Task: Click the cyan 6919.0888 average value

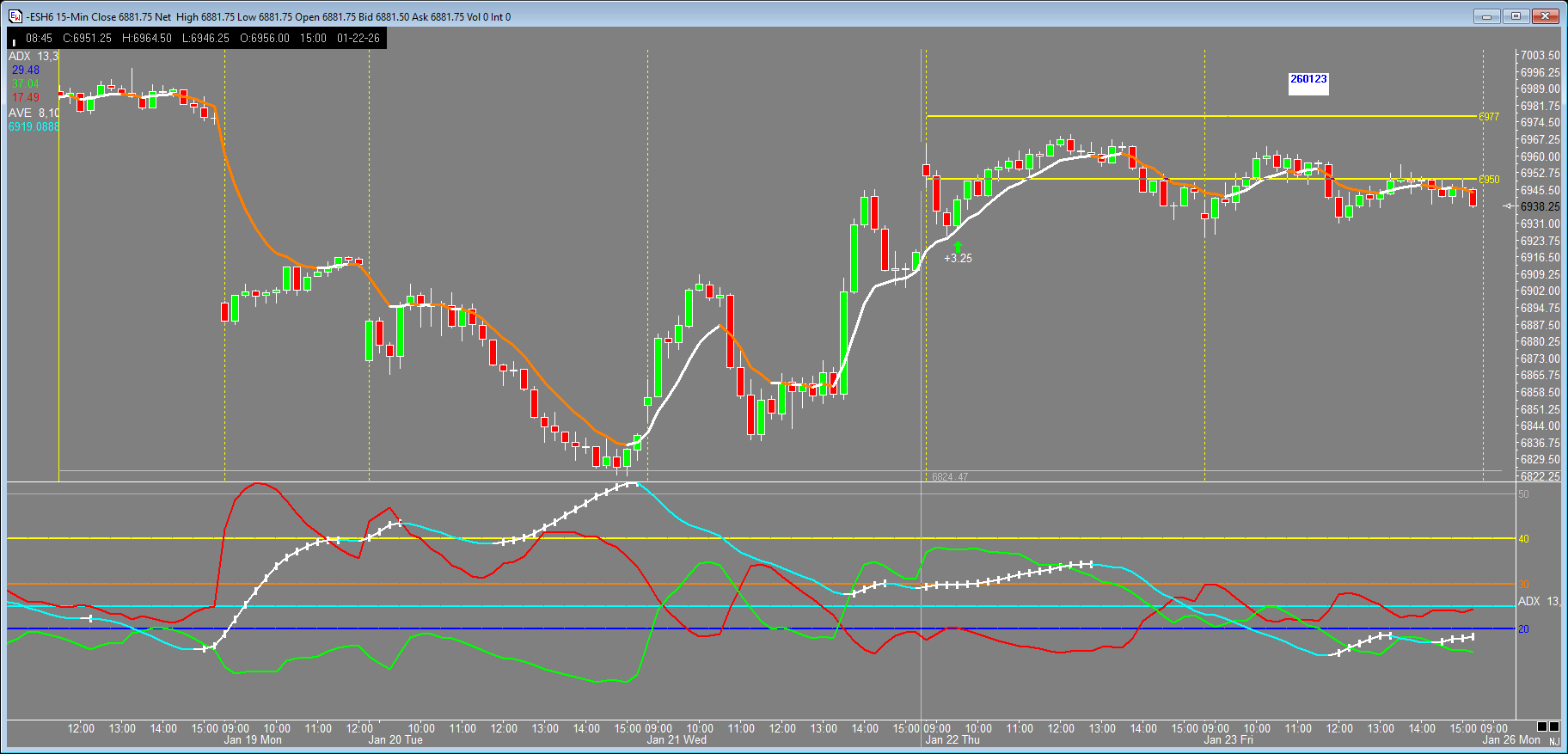Action: pyautogui.click(x=34, y=126)
